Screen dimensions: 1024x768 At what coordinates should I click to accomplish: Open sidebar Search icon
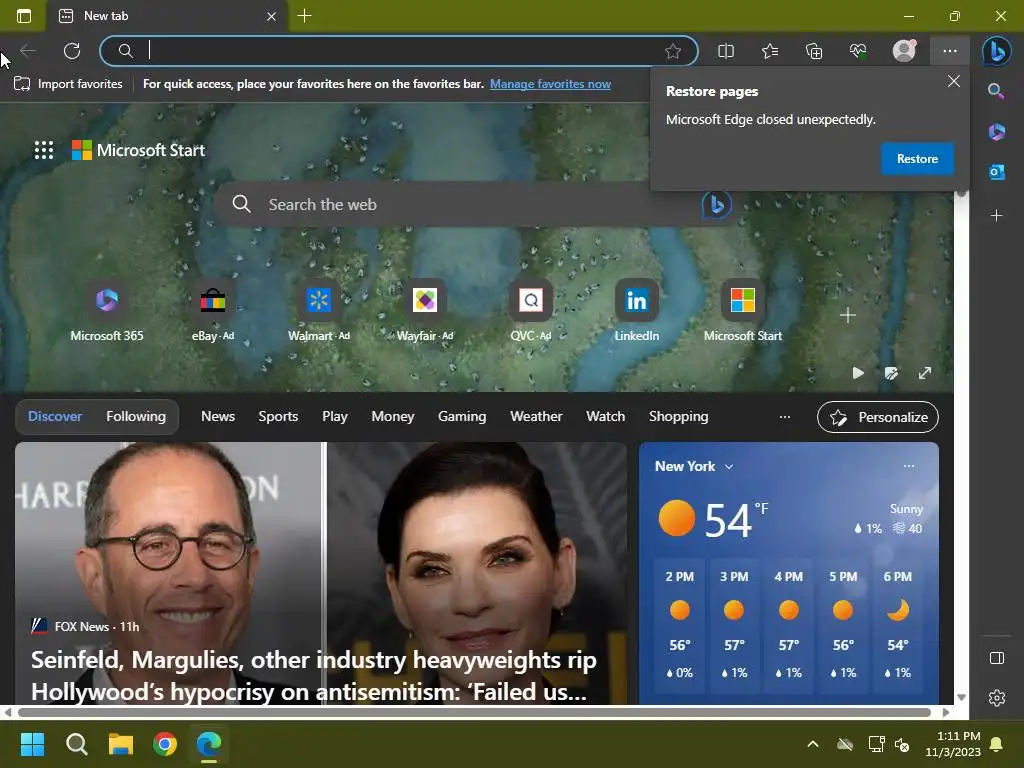coord(996,91)
